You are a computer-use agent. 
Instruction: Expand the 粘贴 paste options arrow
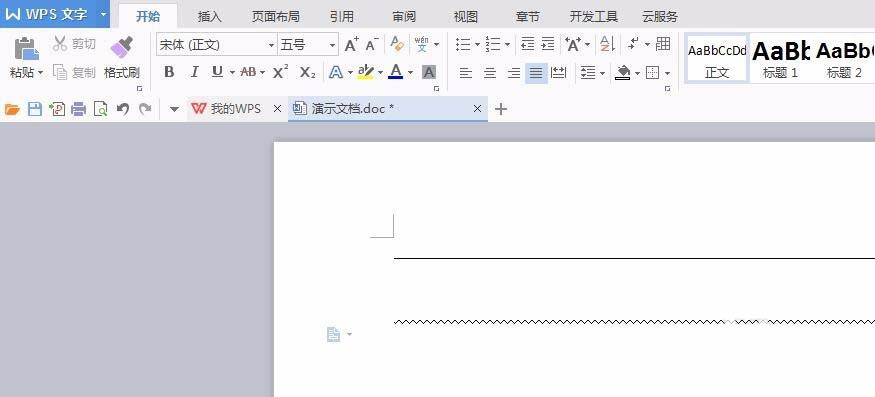pyautogui.click(x=40, y=73)
